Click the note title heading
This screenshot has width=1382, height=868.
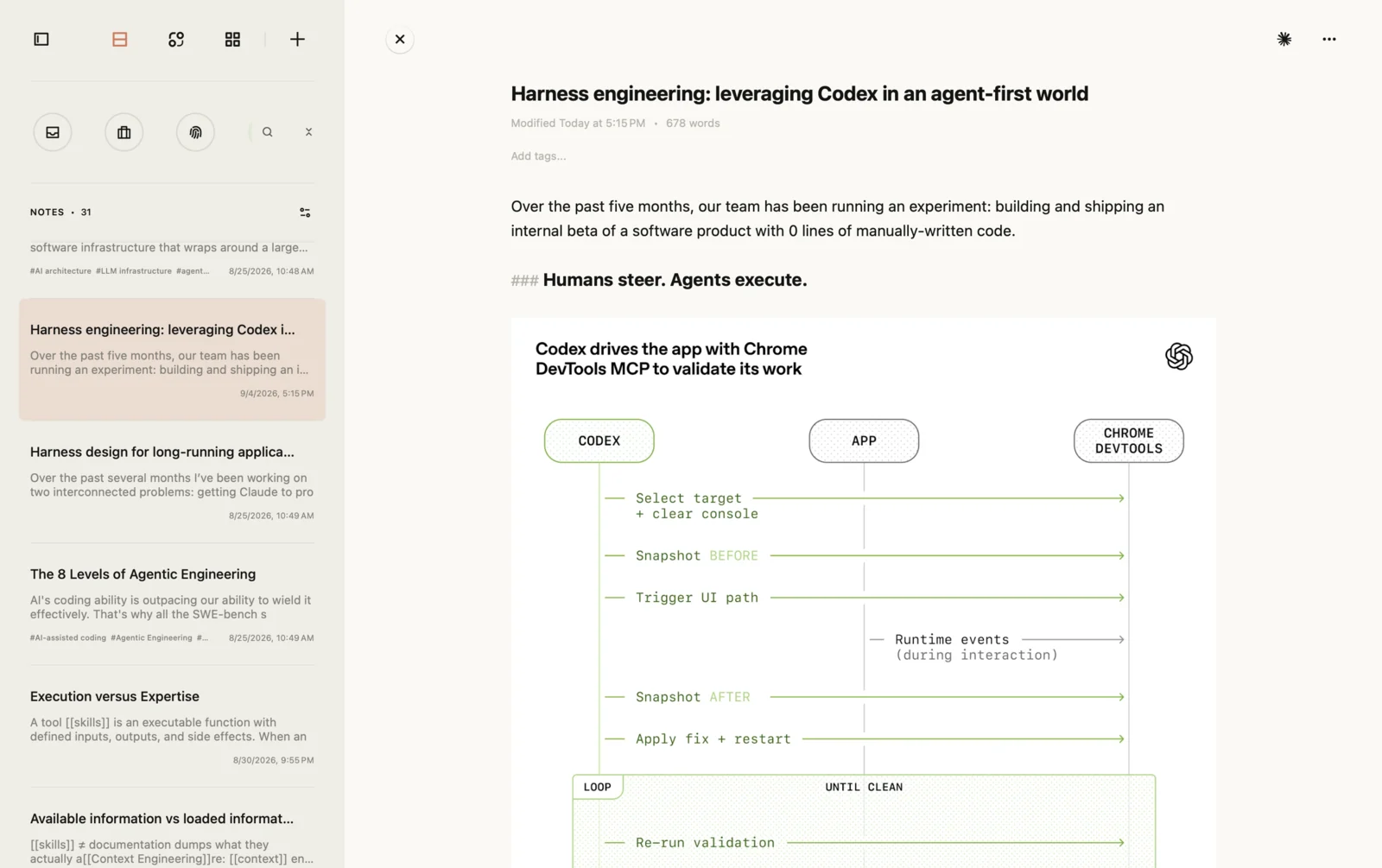(799, 93)
